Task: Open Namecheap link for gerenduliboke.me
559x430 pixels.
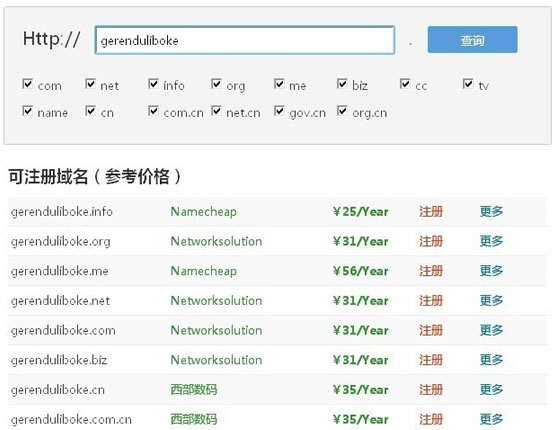Action: [204, 271]
